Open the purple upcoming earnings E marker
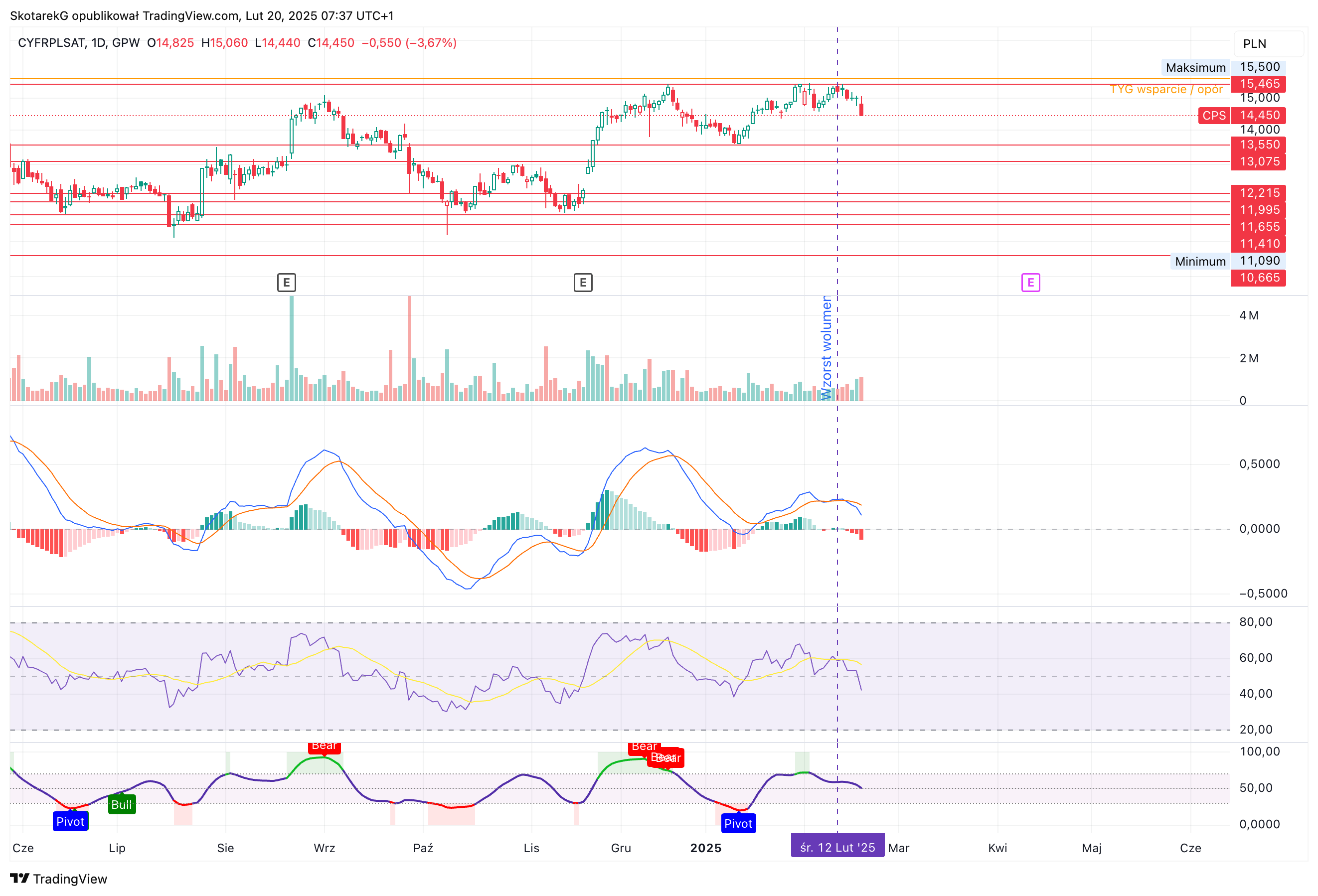1318x896 pixels. click(x=1030, y=283)
